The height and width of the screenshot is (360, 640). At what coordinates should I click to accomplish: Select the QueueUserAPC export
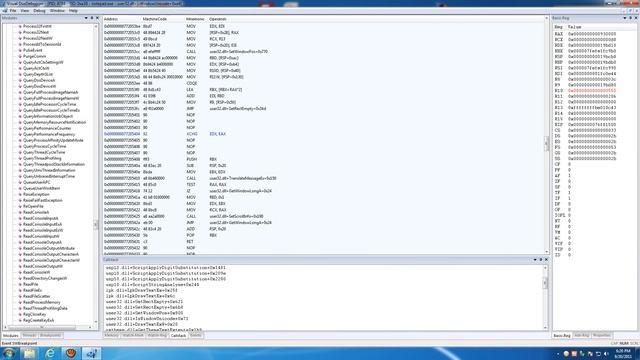coord(37,182)
